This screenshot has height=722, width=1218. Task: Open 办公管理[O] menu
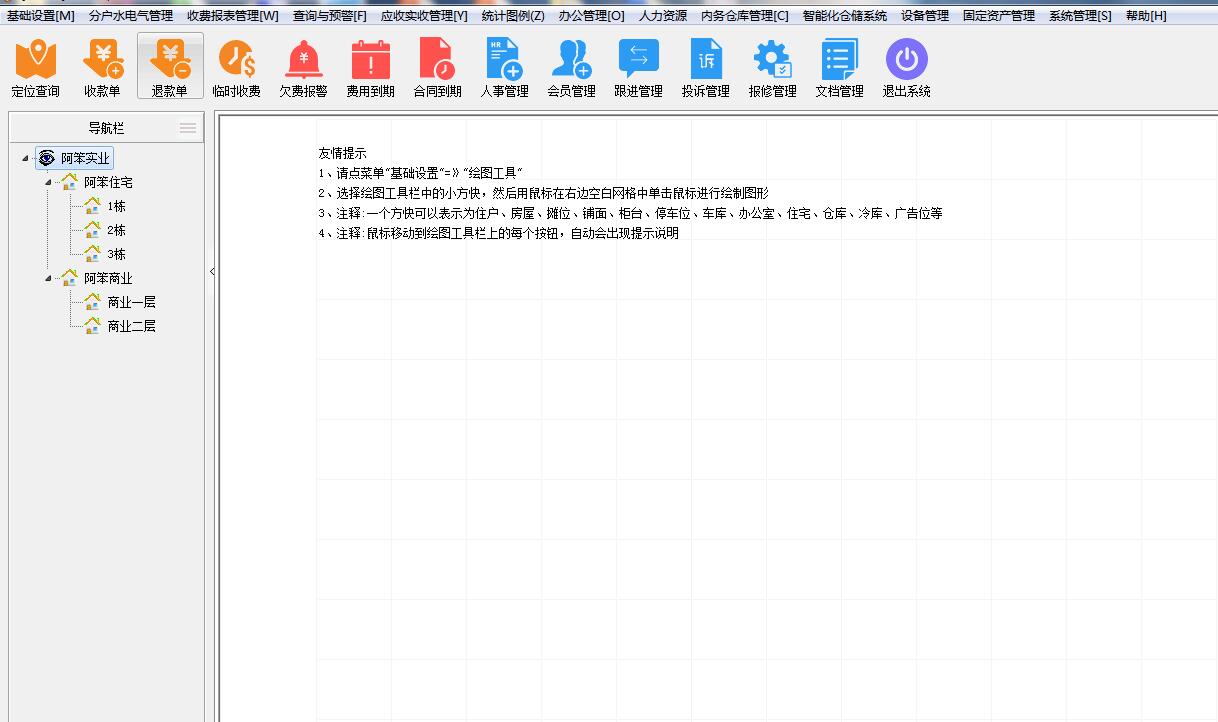pos(591,16)
